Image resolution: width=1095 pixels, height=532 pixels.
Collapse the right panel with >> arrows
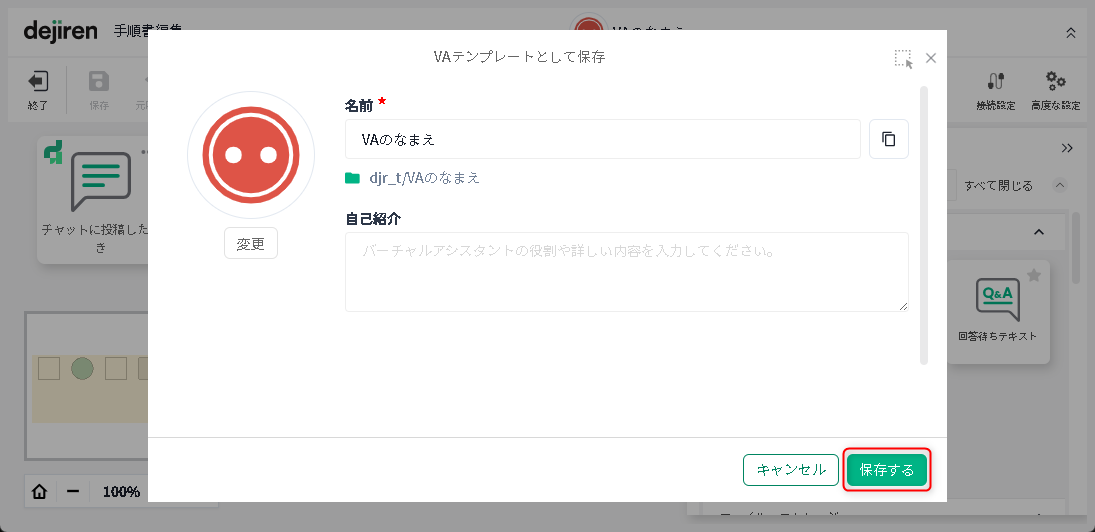tap(1067, 148)
